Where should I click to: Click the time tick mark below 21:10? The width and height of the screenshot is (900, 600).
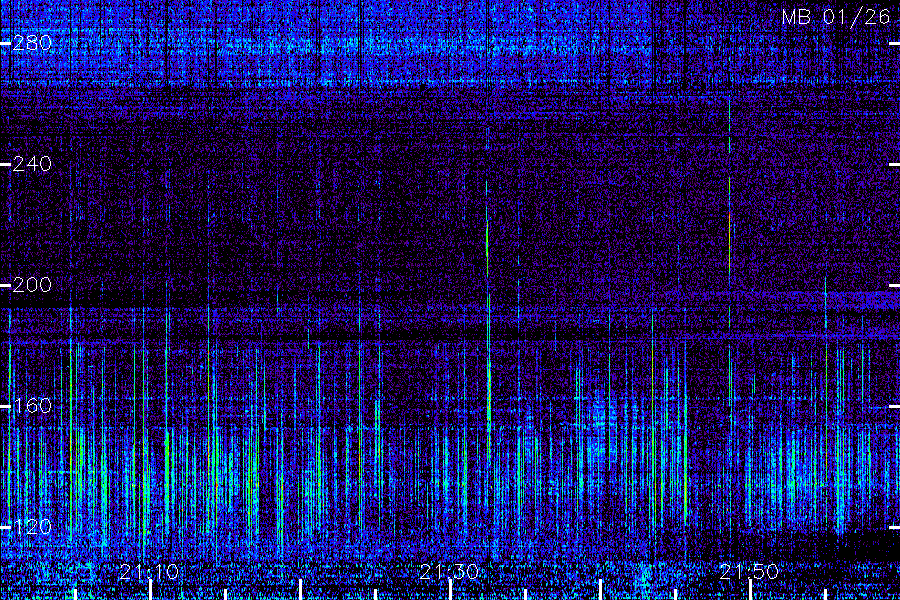[150, 590]
